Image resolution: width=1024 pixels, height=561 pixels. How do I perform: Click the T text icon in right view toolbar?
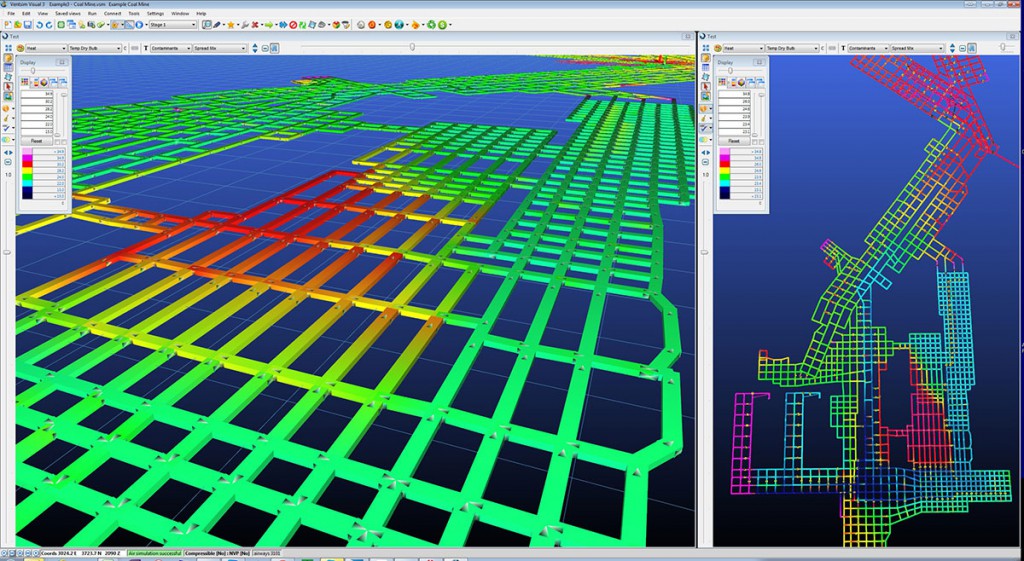click(843, 48)
